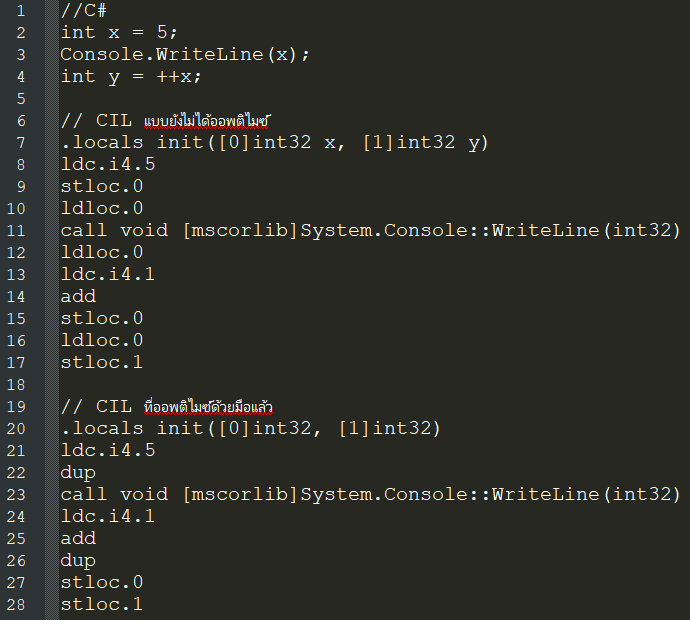The width and height of the screenshot is (690, 620).
Task: Click the underlined Thai comment on line 19
Action: tap(209, 407)
